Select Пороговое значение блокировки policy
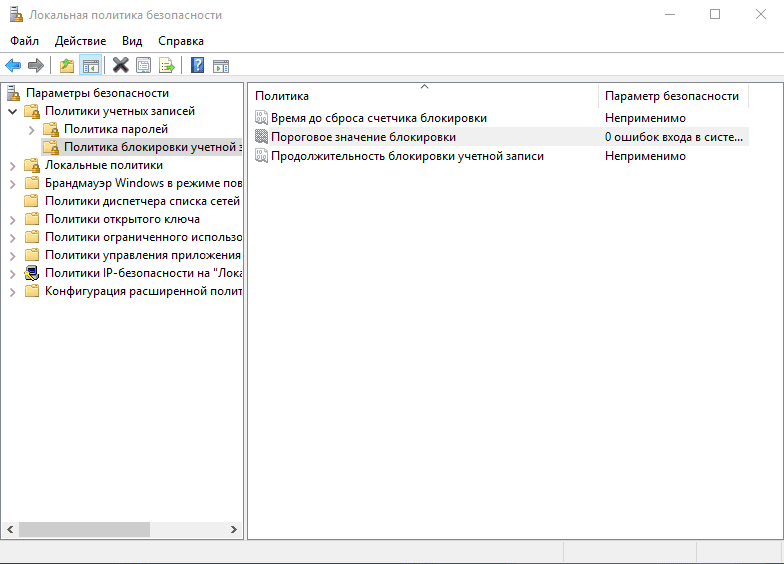Viewport: 784px width, 564px height. point(362,137)
